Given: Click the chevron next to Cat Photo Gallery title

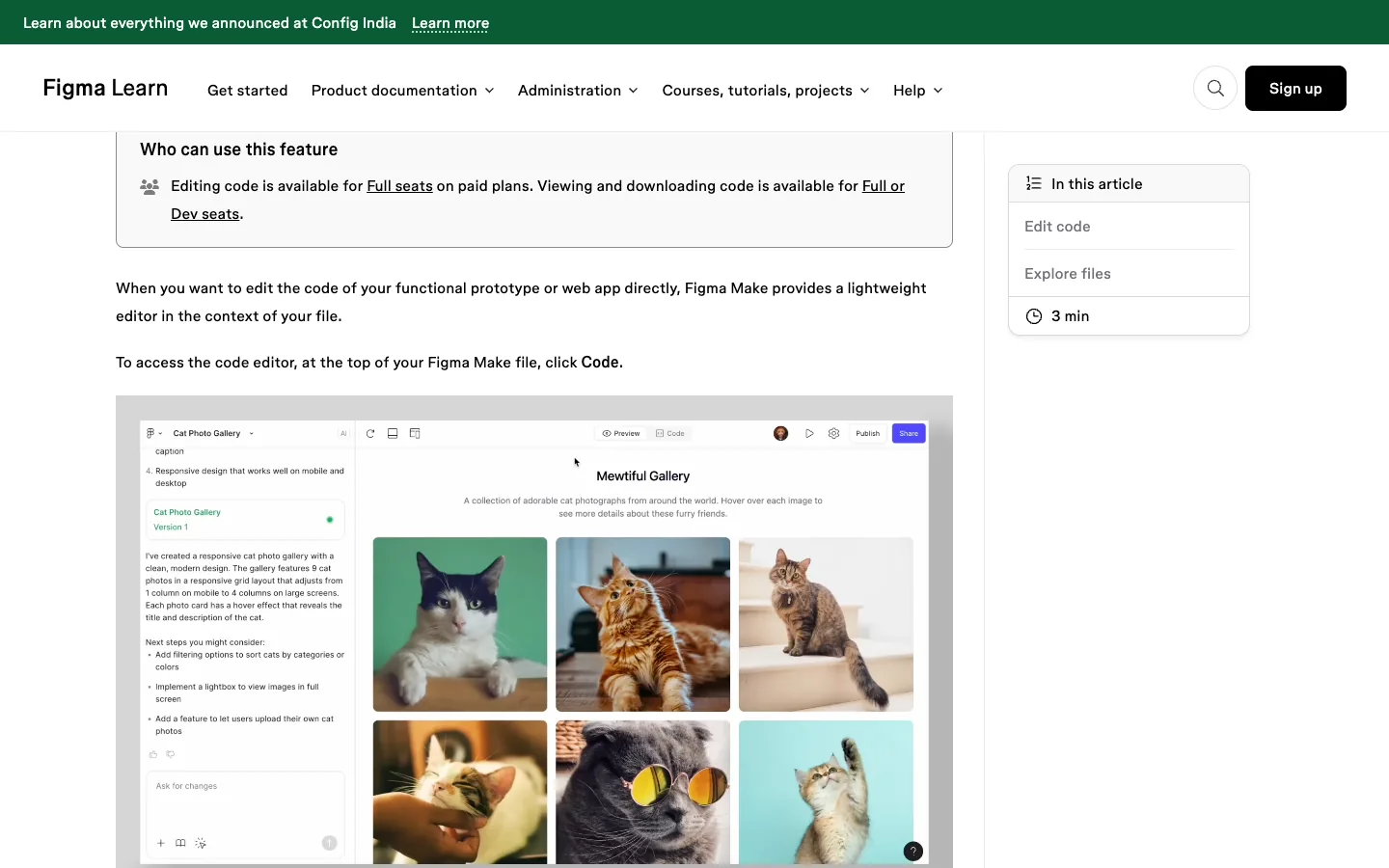Looking at the screenshot, I should pos(252,434).
